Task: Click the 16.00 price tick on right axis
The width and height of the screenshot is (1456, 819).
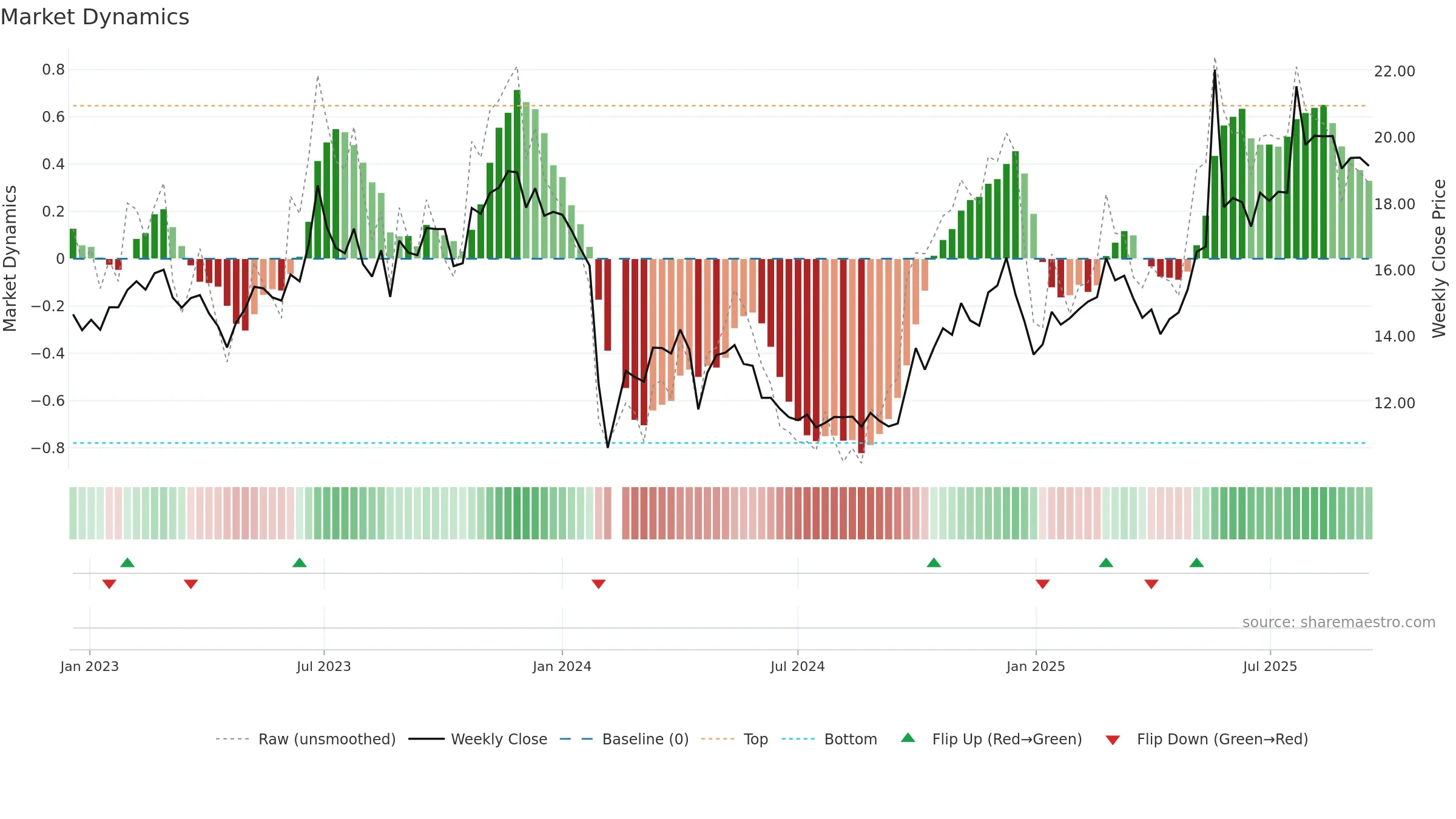Action: pyautogui.click(x=1395, y=271)
